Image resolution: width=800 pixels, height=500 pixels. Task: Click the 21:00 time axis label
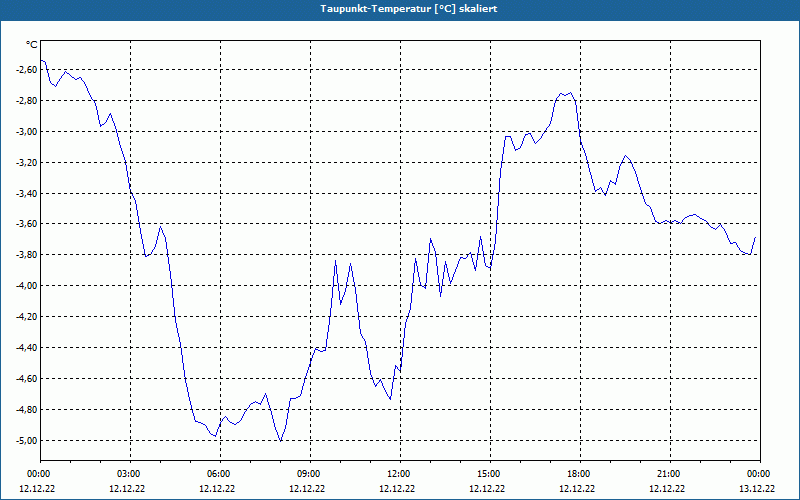pos(670,474)
